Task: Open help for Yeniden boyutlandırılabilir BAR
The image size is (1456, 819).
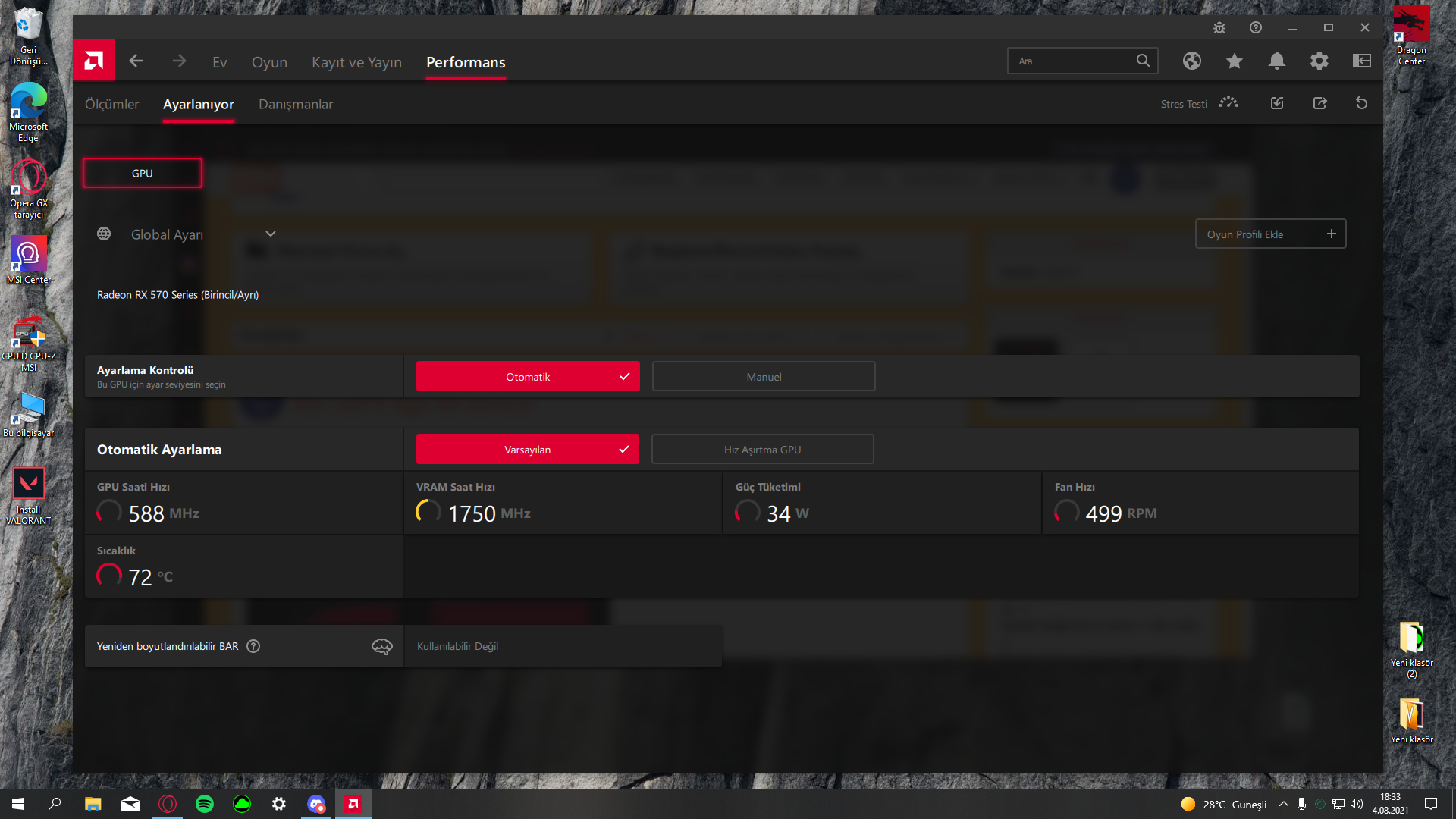Action: click(x=253, y=646)
